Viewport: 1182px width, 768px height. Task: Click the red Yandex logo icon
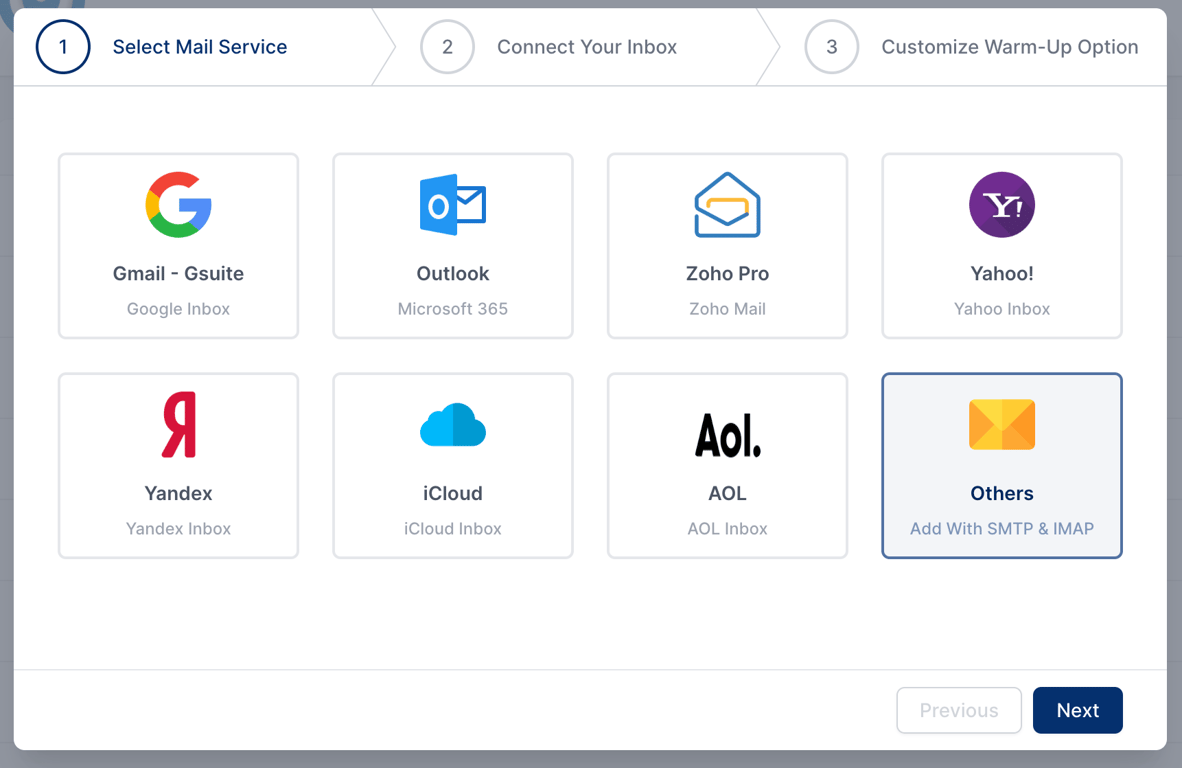(178, 425)
